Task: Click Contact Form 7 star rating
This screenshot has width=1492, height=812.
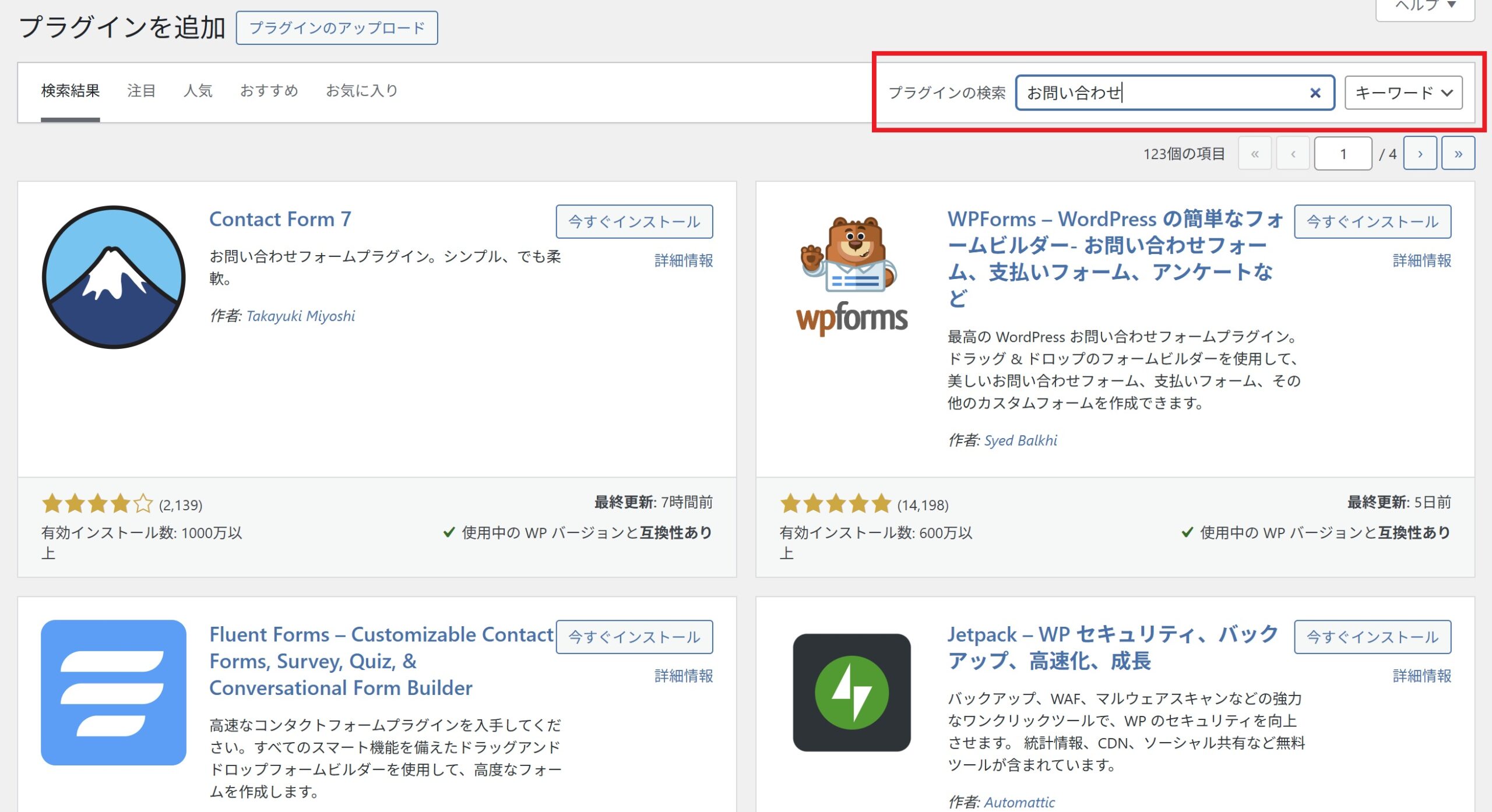Action: pyautogui.click(x=97, y=504)
